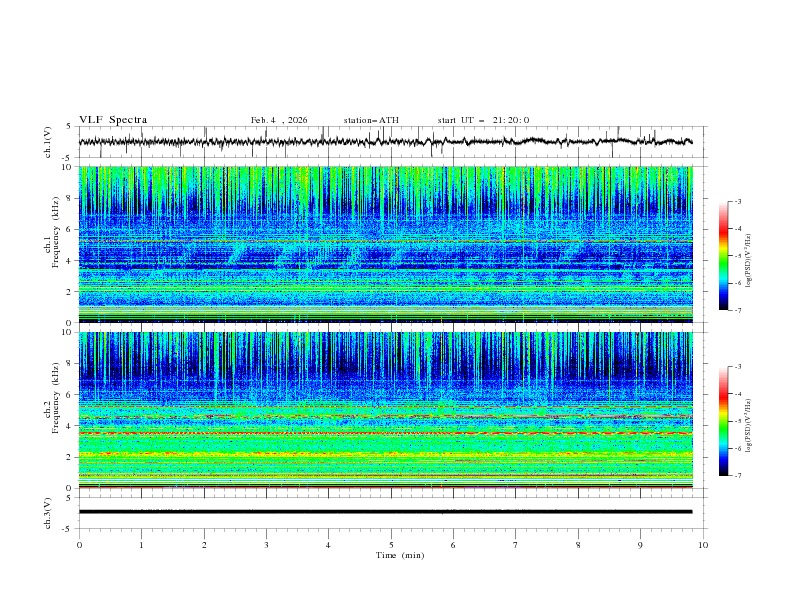This screenshot has width=792, height=612.
Task: Click the "ch.1(V)" waveform axis label
Action: [48, 142]
